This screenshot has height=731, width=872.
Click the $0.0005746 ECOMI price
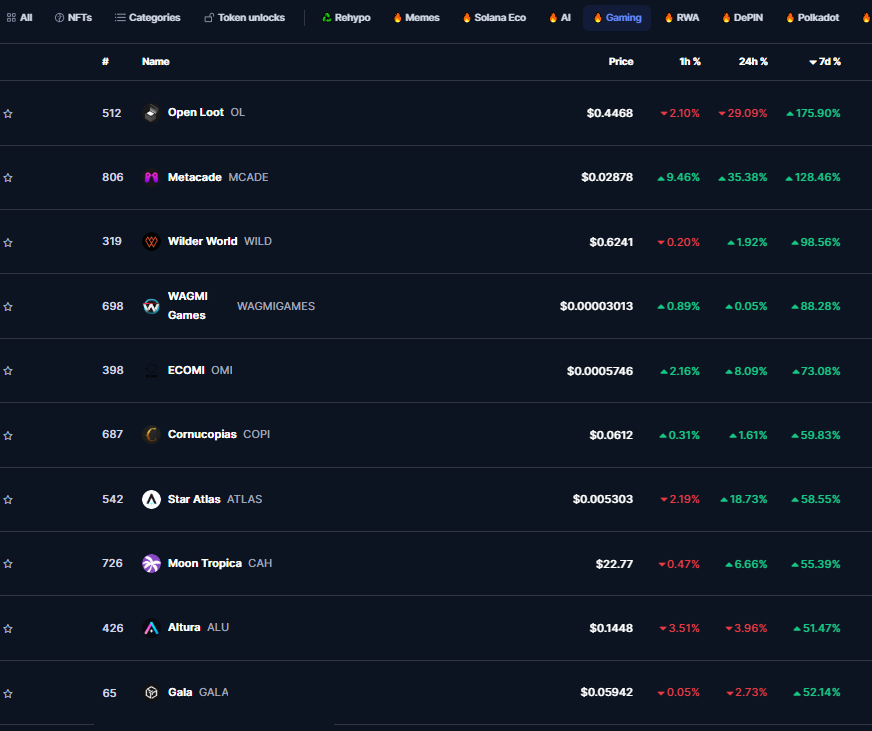(600, 371)
